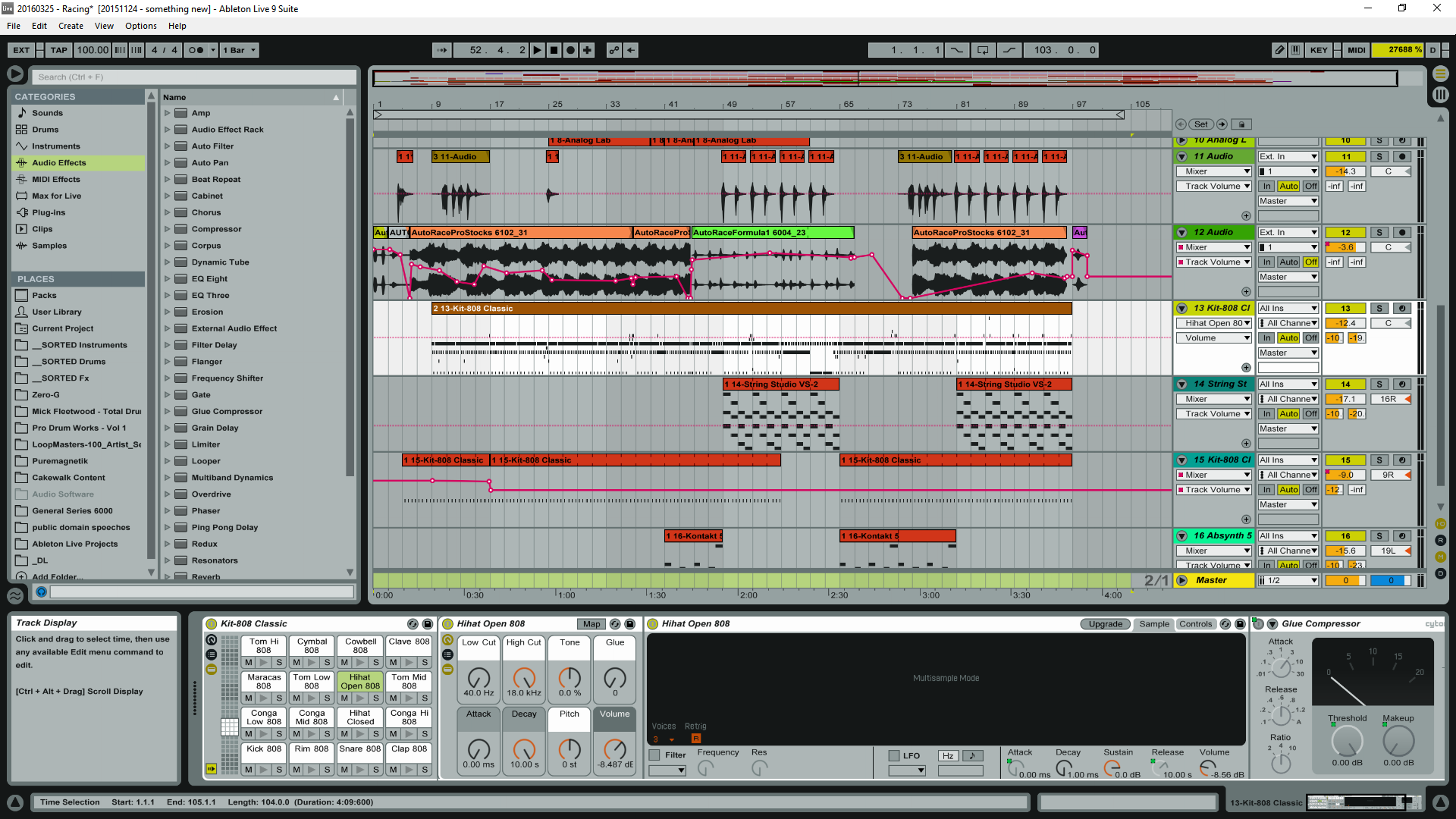Switch to Session view with the horizontal-lines icon

click(x=1441, y=74)
